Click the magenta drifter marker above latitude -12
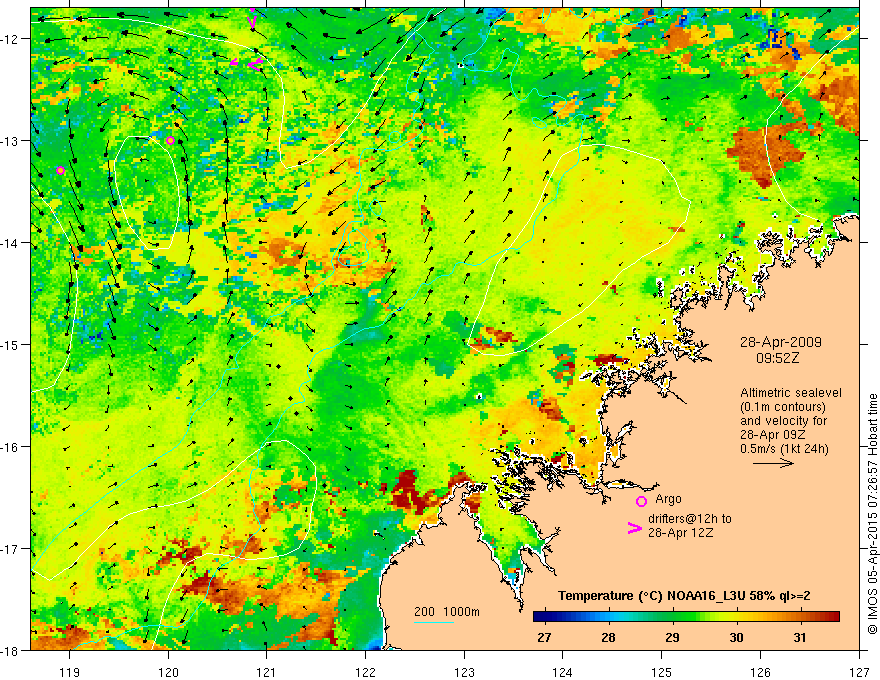This screenshot has width=880, height=680. click(x=252, y=20)
